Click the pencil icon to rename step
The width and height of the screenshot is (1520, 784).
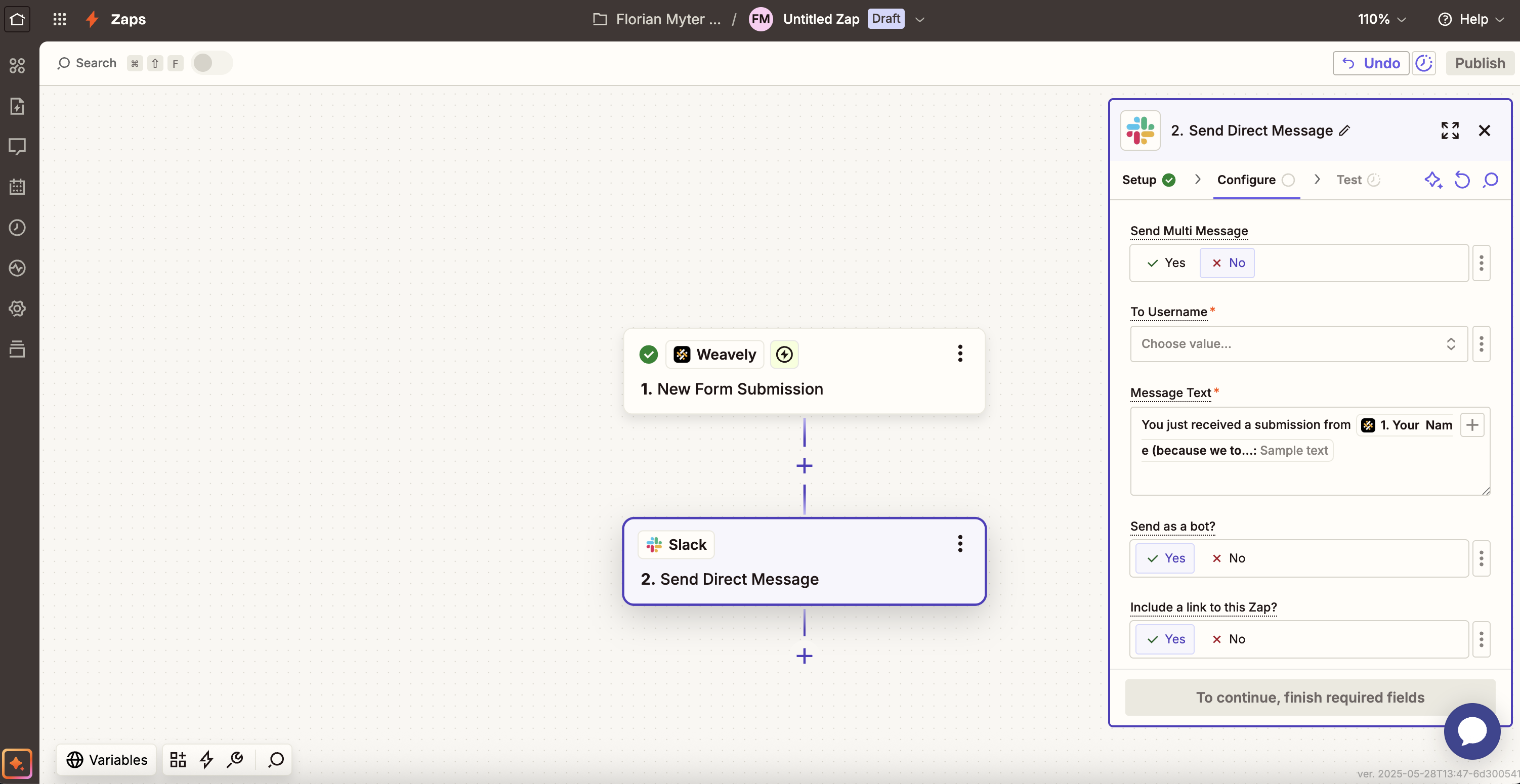click(1344, 131)
